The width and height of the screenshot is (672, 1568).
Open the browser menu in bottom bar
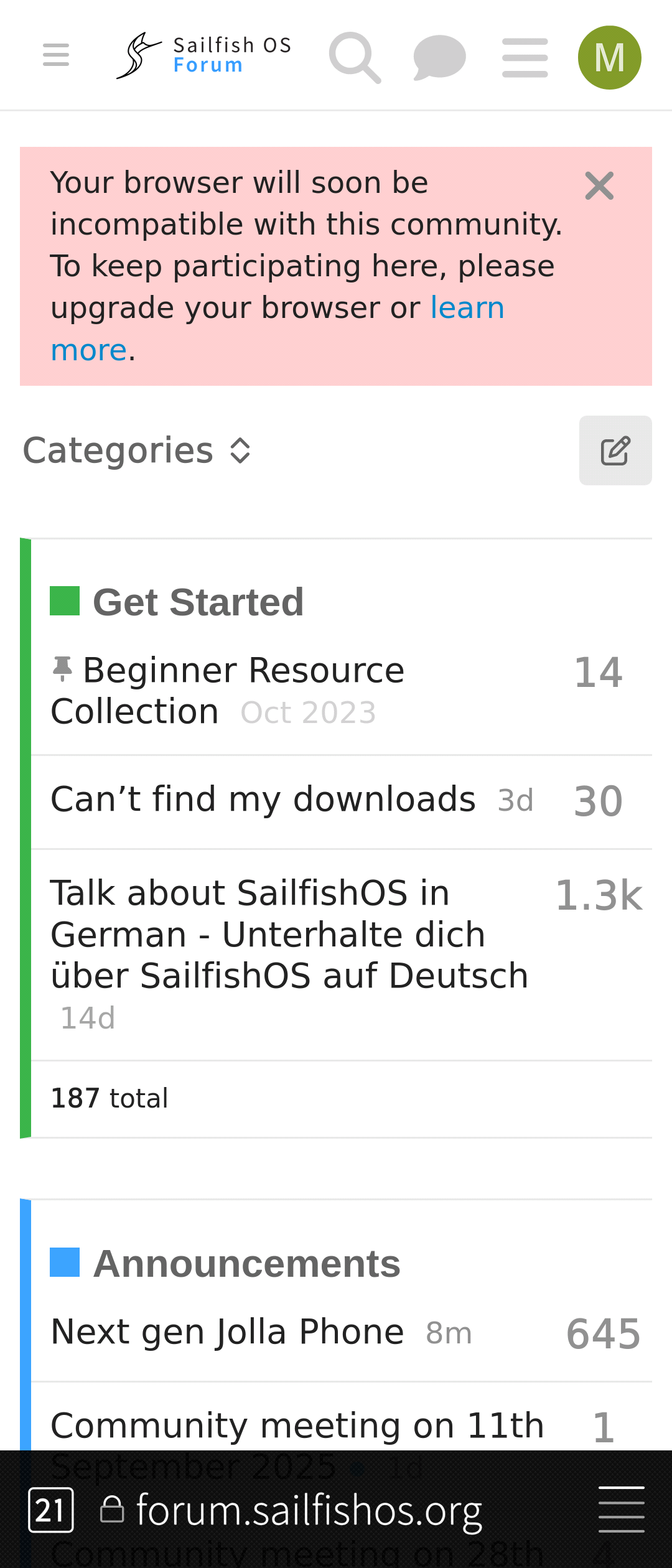(621, 1510)
